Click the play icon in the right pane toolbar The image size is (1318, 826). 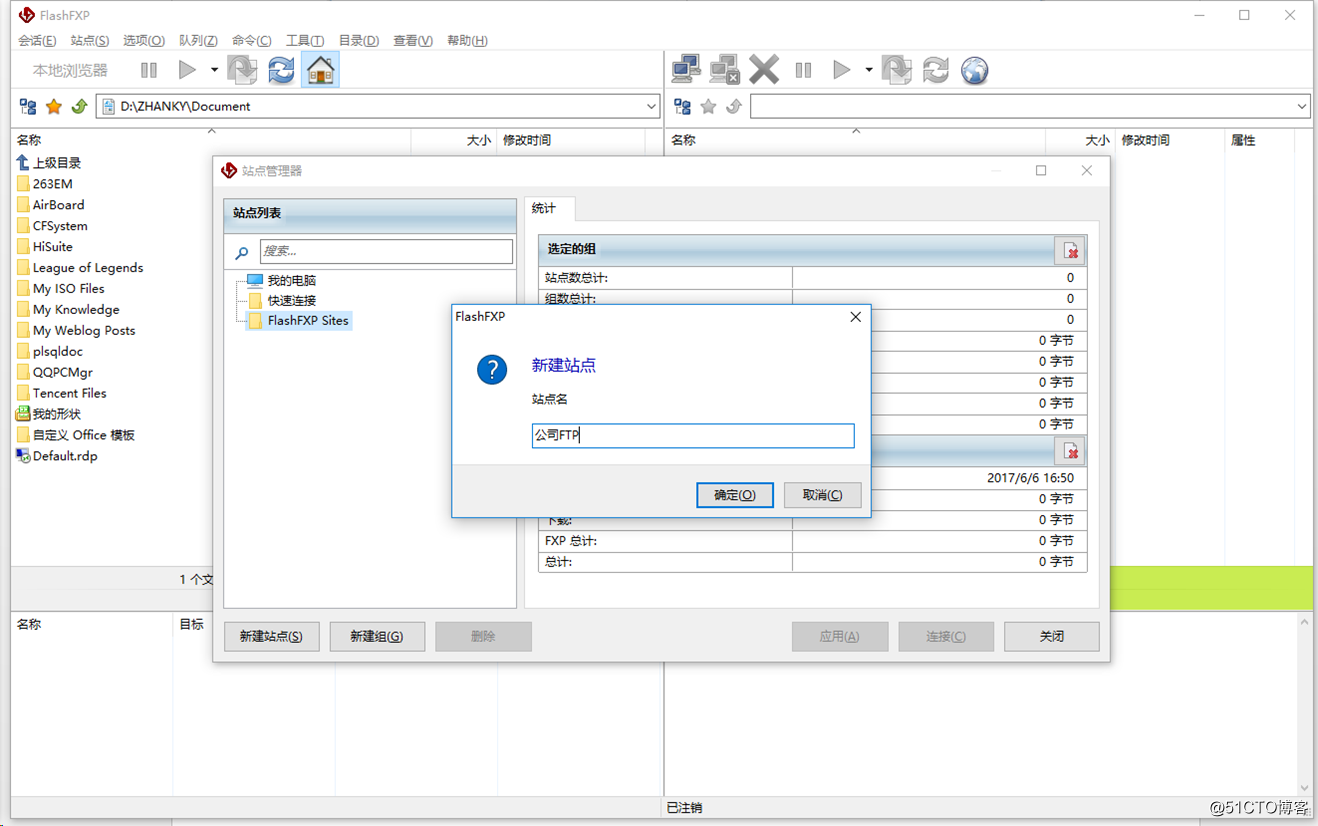842,70
